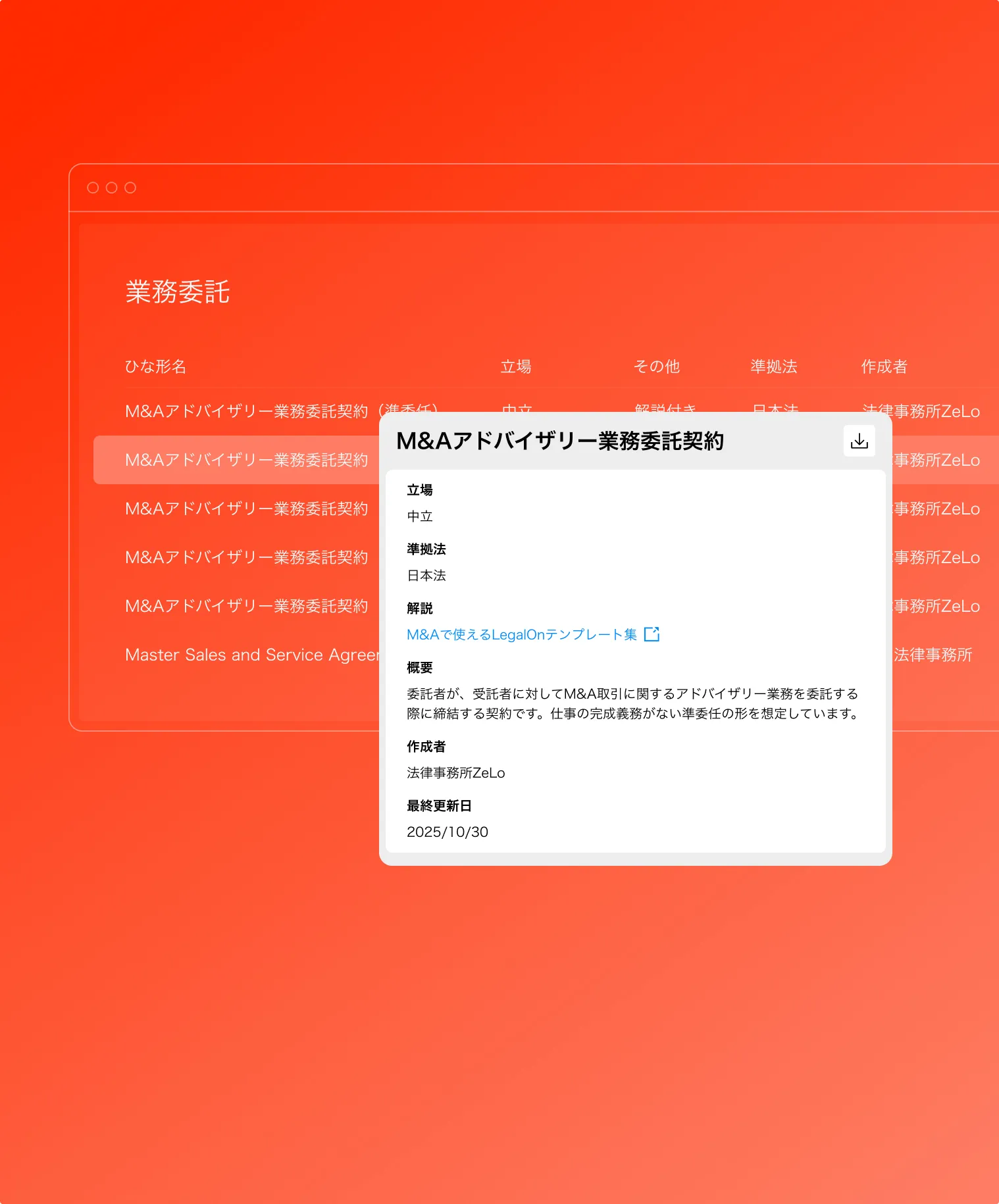999x1204 pixels.
Task: Click the last updated date 2025/10/30
Action: pos(448,832)
